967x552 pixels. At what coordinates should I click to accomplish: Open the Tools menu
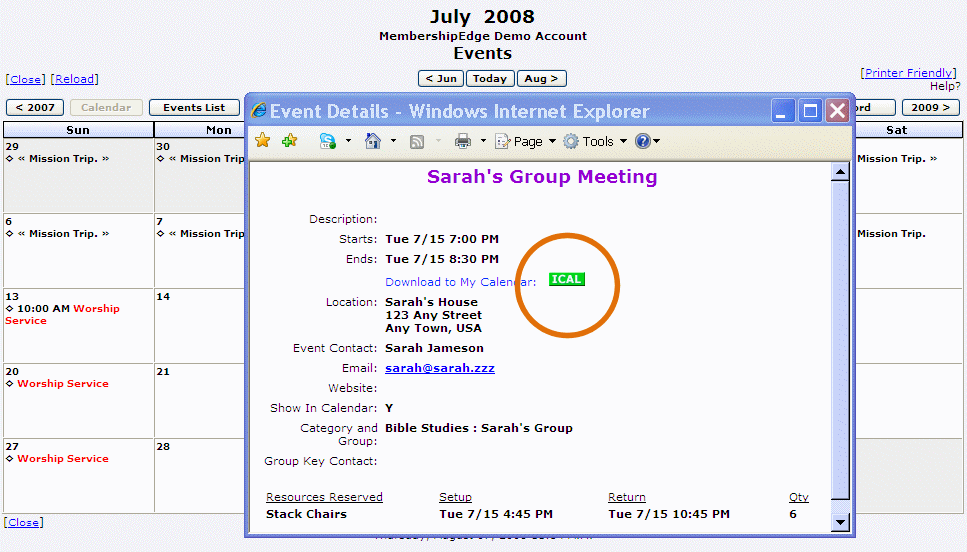tap(596, 141)
